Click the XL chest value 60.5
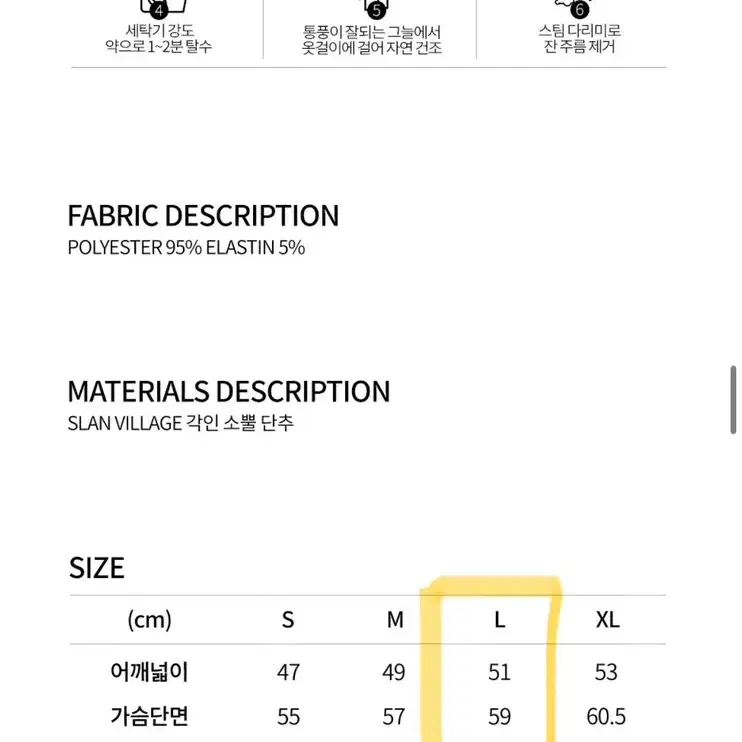Screen dimensions: 742x742 tap(606, 716)
